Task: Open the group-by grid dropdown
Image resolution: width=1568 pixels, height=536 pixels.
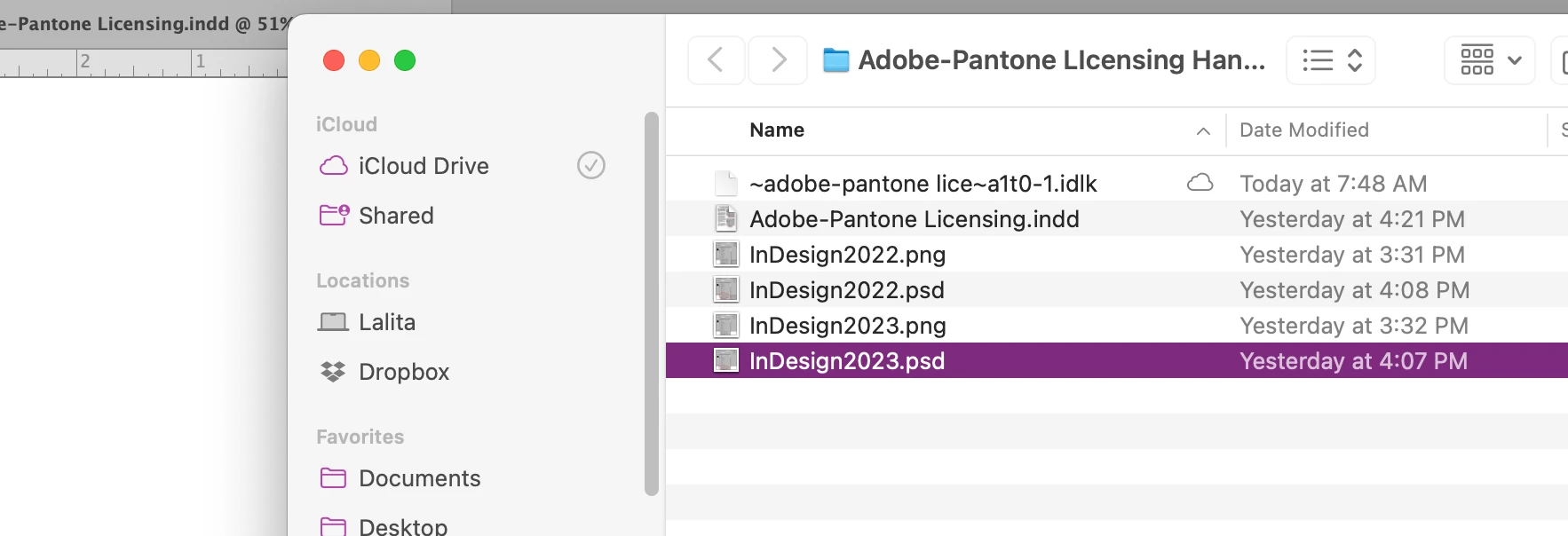Action: [x=1489, y=60]
